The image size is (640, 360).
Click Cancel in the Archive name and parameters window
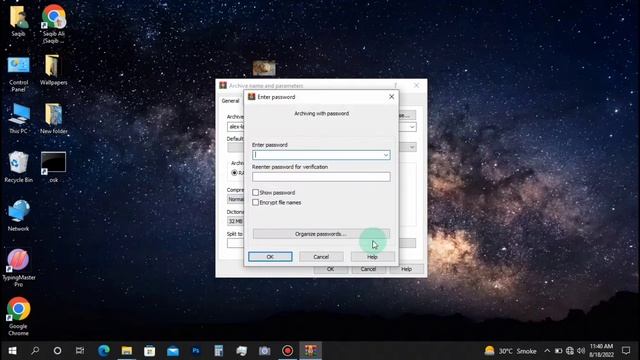click(368, 269)
